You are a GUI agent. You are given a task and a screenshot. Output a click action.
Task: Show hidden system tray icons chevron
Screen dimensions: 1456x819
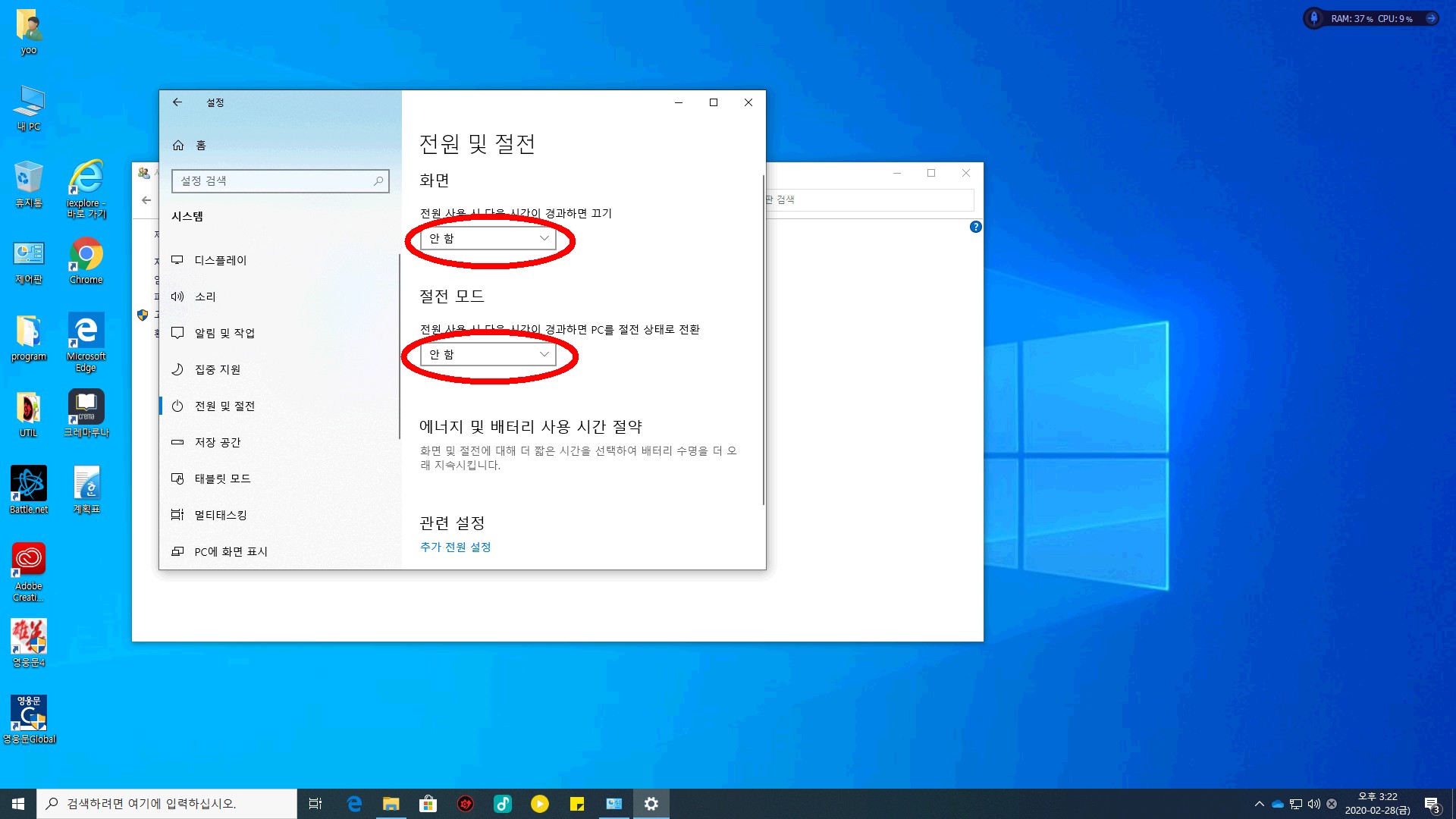click(1259, 804)
